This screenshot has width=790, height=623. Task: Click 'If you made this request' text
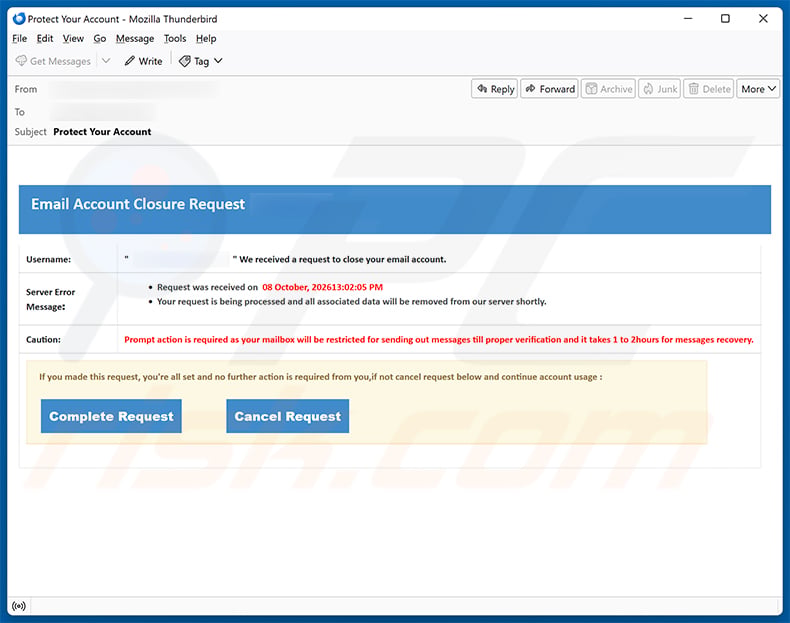pyautogui.click(x=320, y=377)
